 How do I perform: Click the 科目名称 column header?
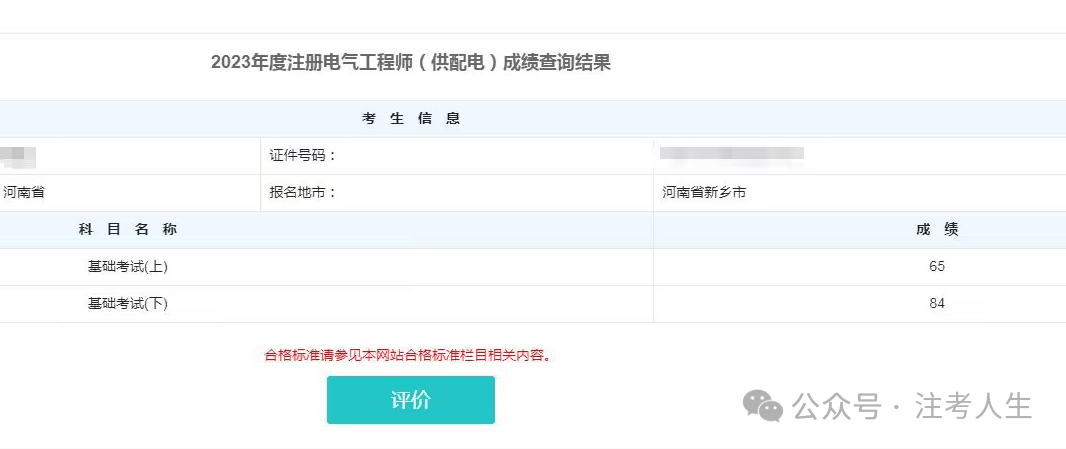tap(127, 230)
